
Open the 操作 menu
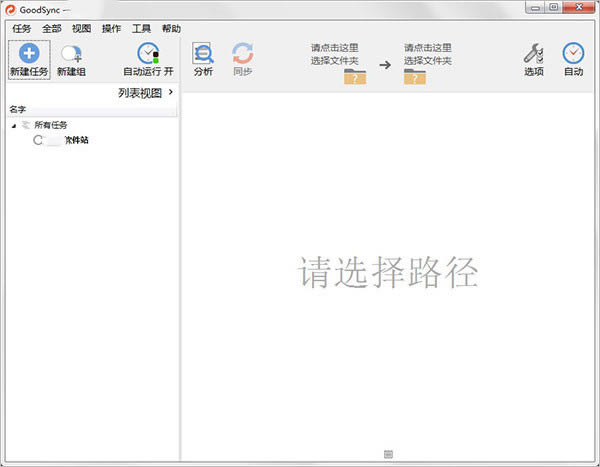111,29
